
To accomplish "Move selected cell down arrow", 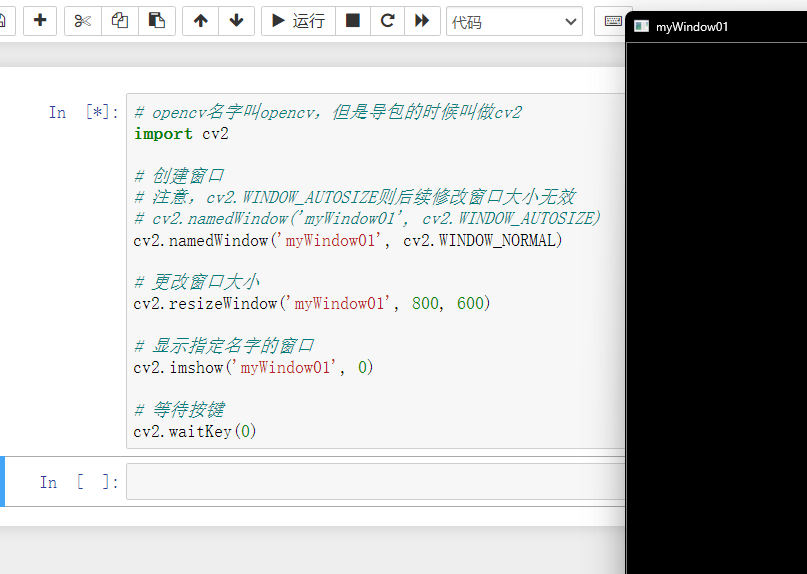I will click(236, 21).
